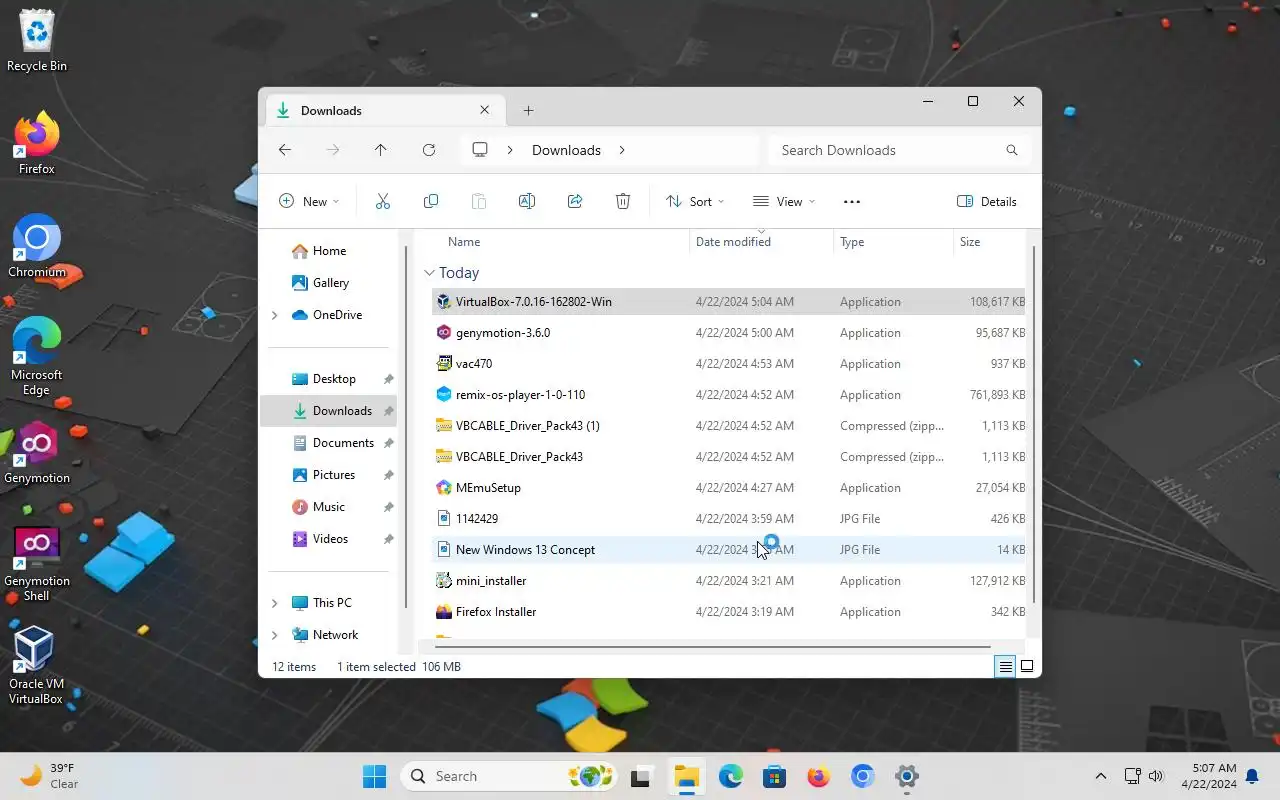This screenshot has width=1280, height=800.
Task: Show hidden system tray icons
Action: click(1101, 776)
